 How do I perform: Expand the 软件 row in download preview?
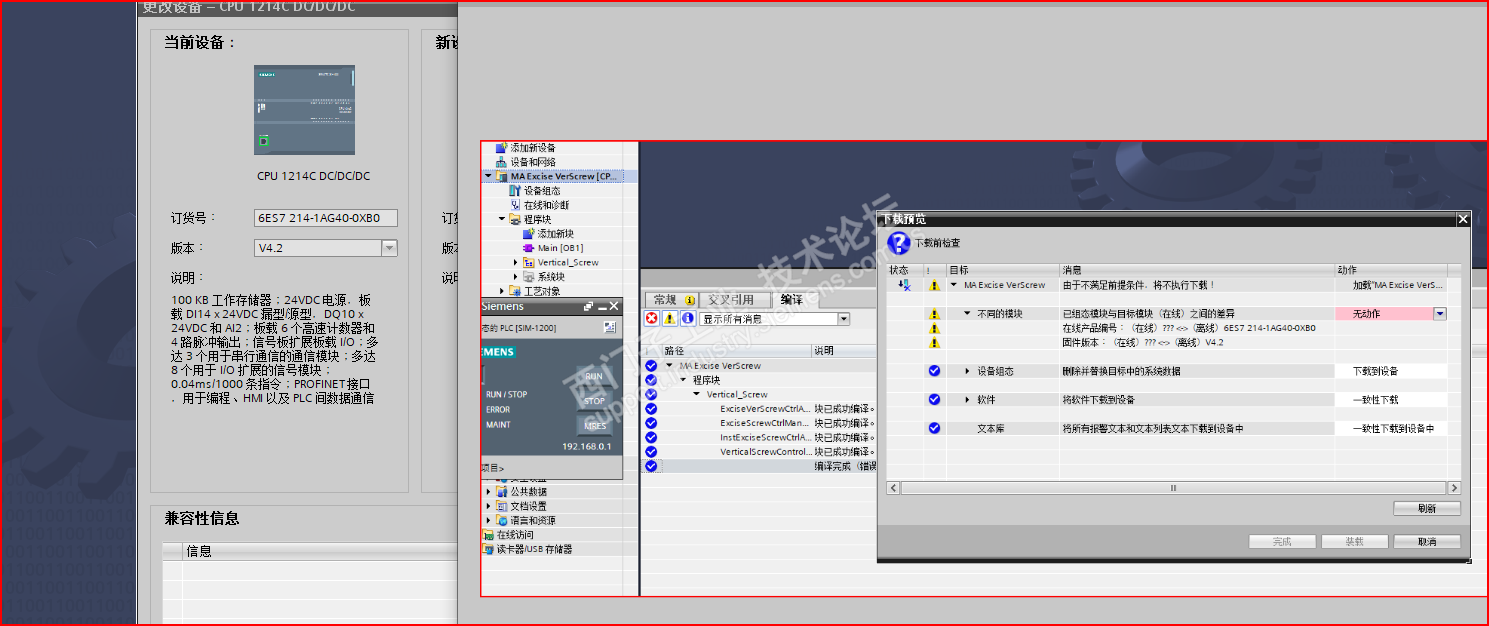tap(967, 400)
